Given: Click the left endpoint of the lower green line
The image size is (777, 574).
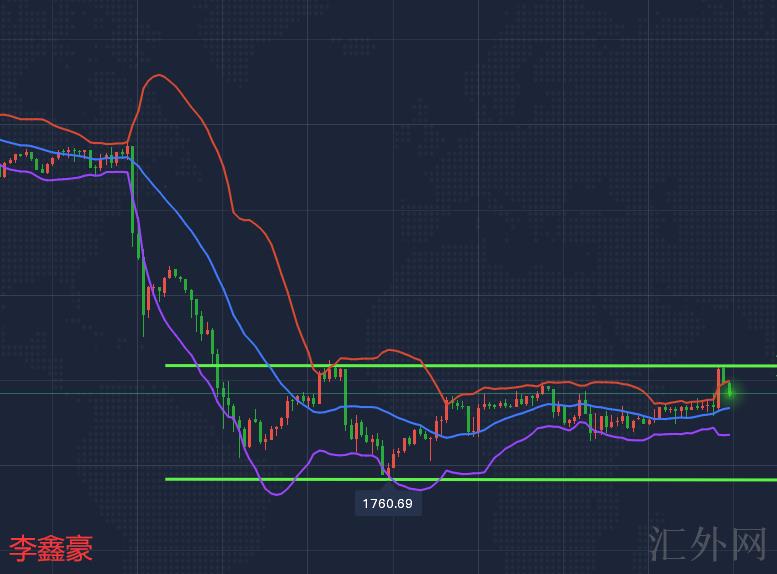Looking at the screenshot, I should pyautogui.click(x=167, y=479).
